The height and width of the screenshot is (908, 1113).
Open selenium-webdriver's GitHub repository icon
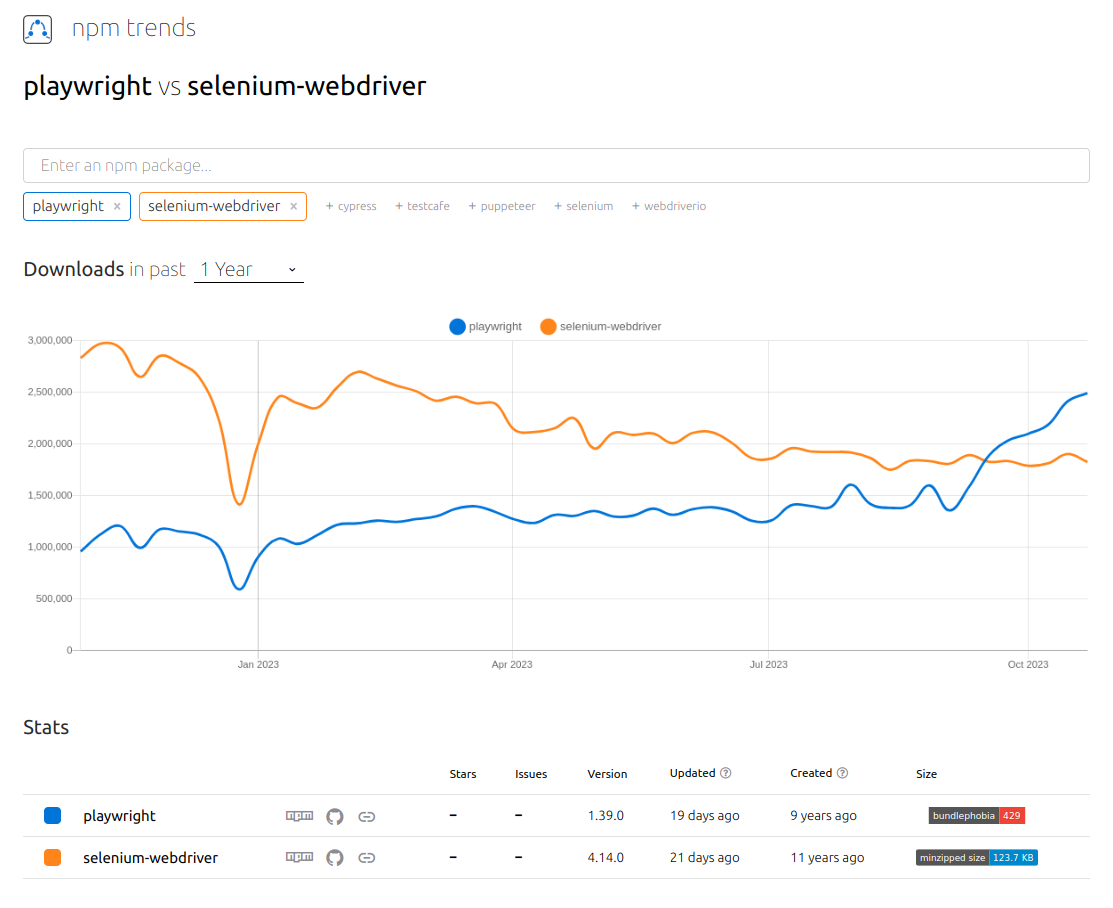[x=335, y=857]
